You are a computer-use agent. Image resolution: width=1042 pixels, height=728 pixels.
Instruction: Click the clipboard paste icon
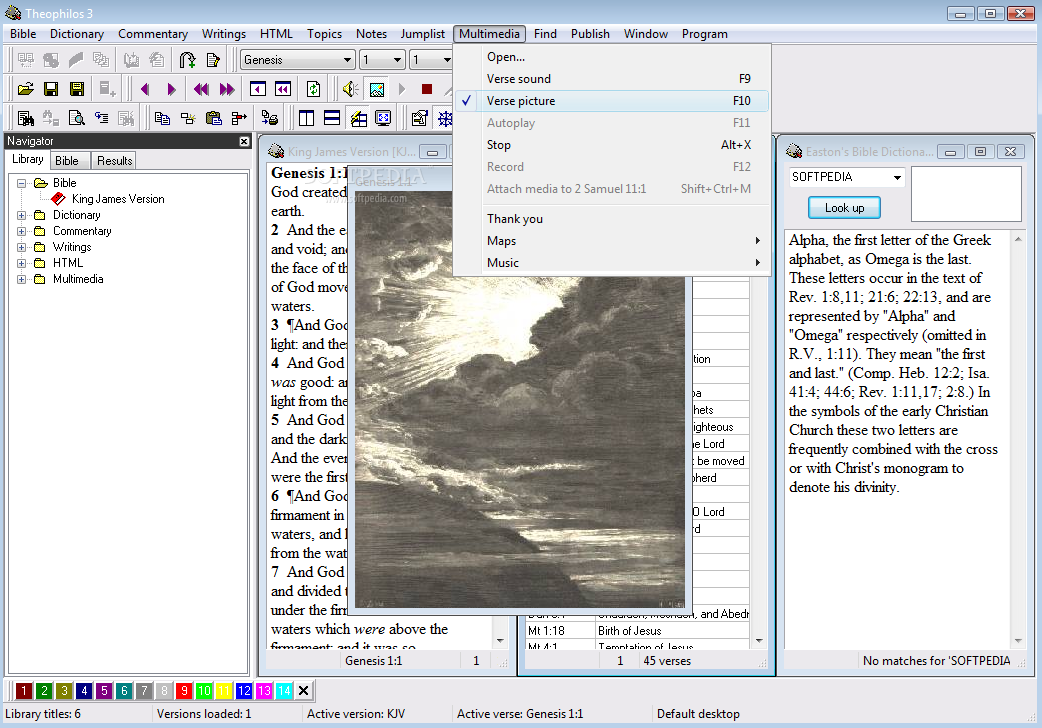pyautogui.click(x=214, y=118)
